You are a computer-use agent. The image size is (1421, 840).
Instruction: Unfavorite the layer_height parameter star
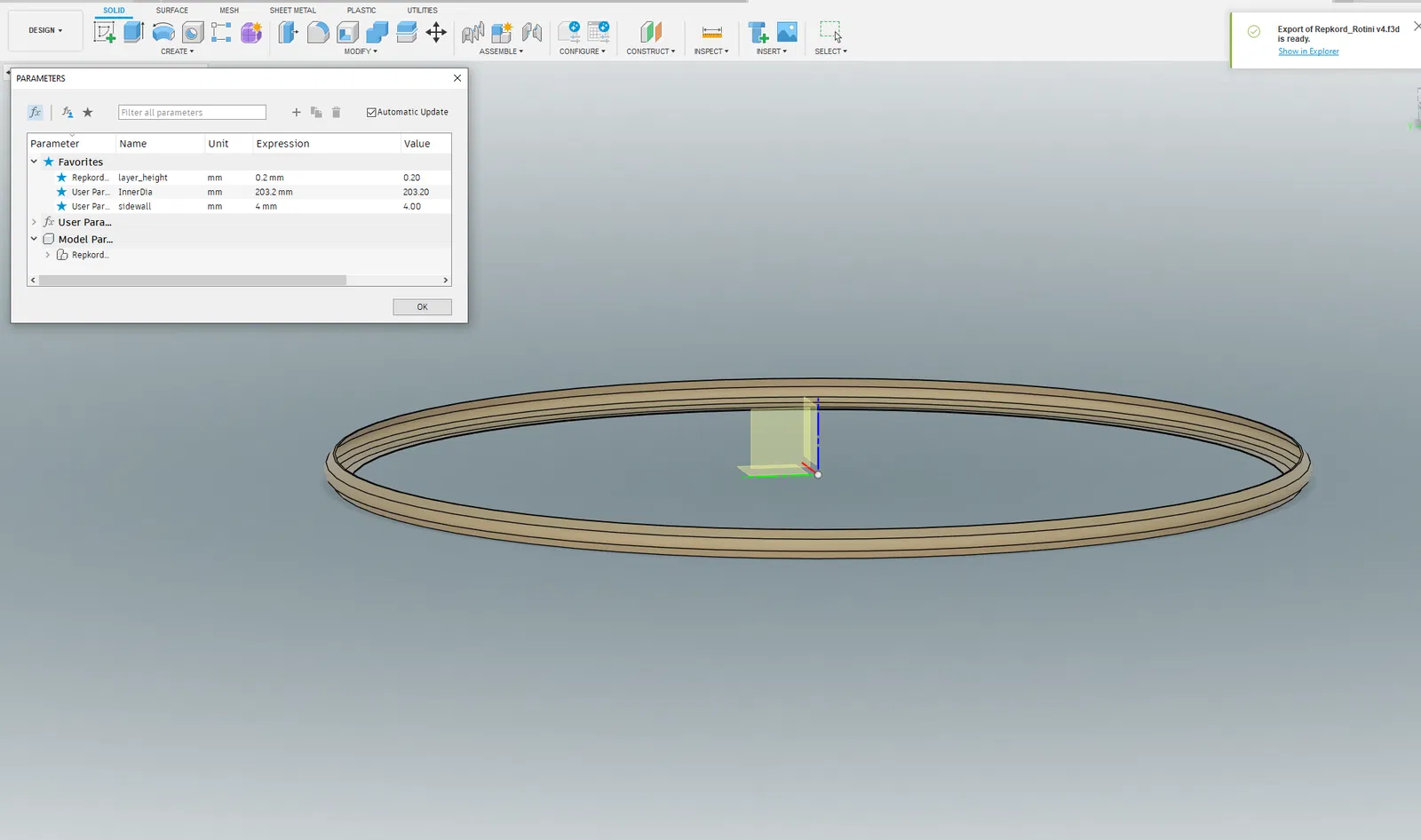click(x=61, y=178)
